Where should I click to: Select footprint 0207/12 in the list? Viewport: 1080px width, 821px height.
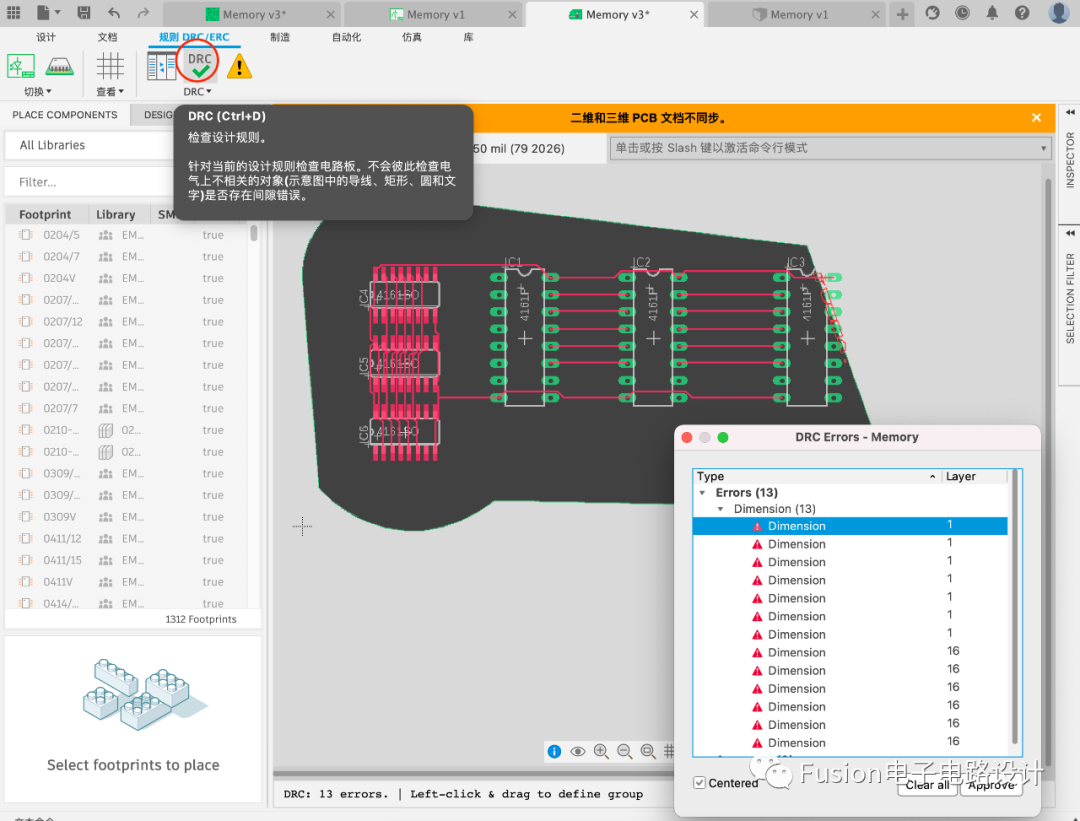click(x=124, y=322)
